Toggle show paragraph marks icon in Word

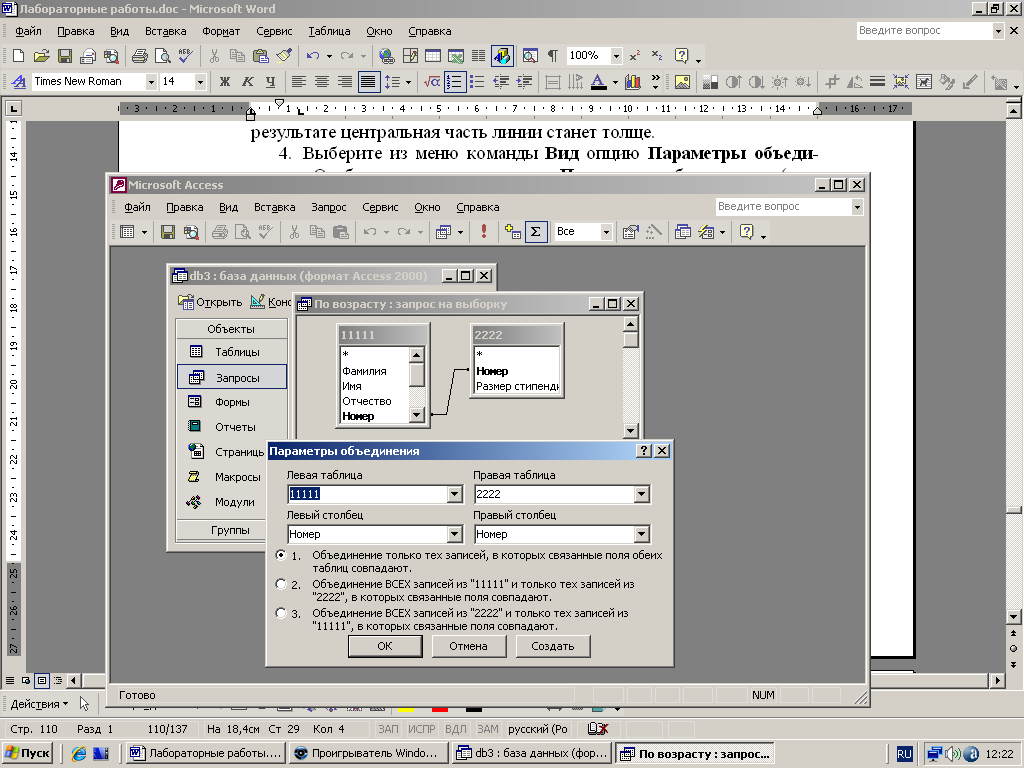pyautogui.click(x=552, y=56)
